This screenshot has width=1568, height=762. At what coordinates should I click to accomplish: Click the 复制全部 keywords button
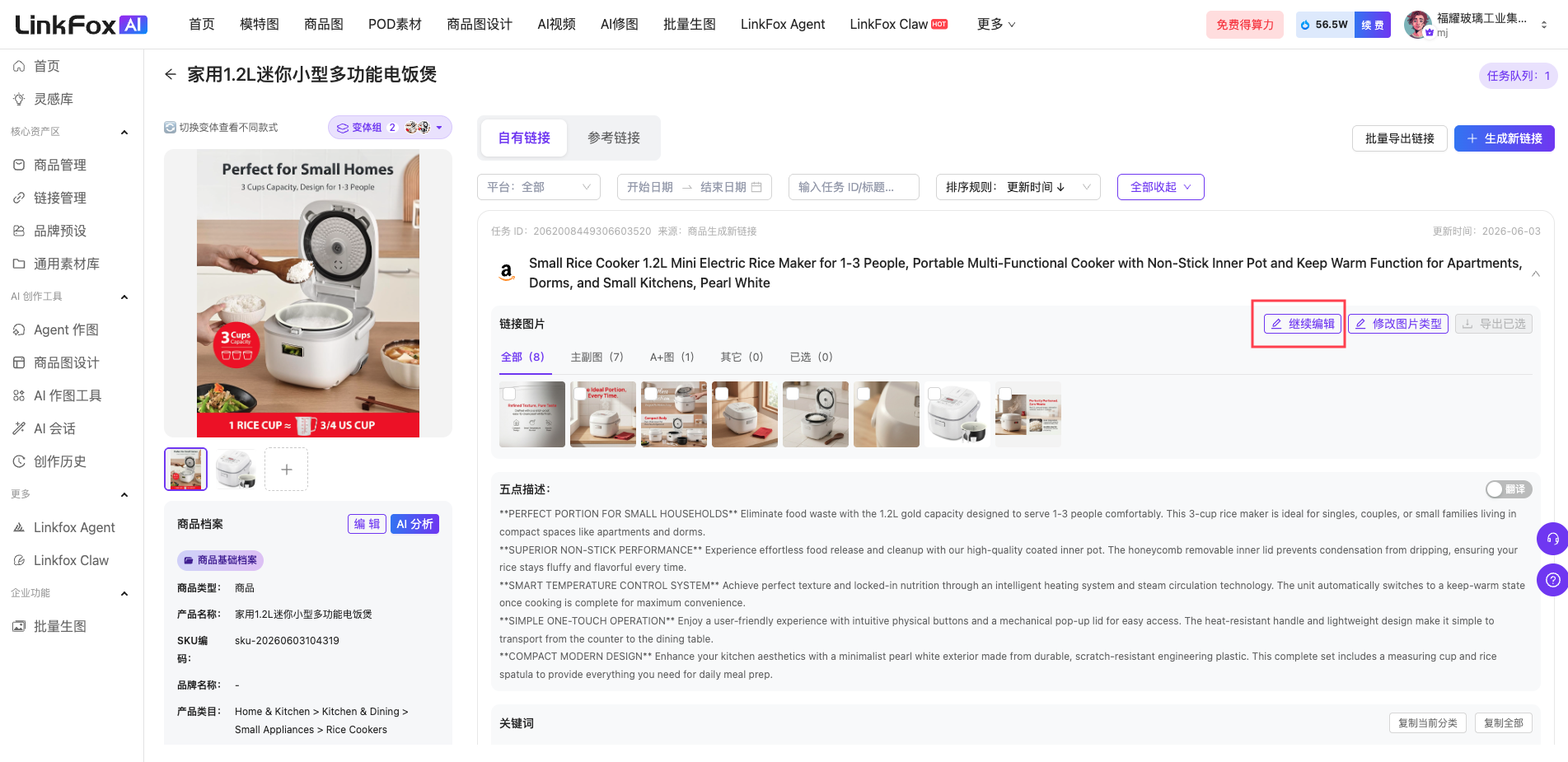click(x=1504, y=723)
